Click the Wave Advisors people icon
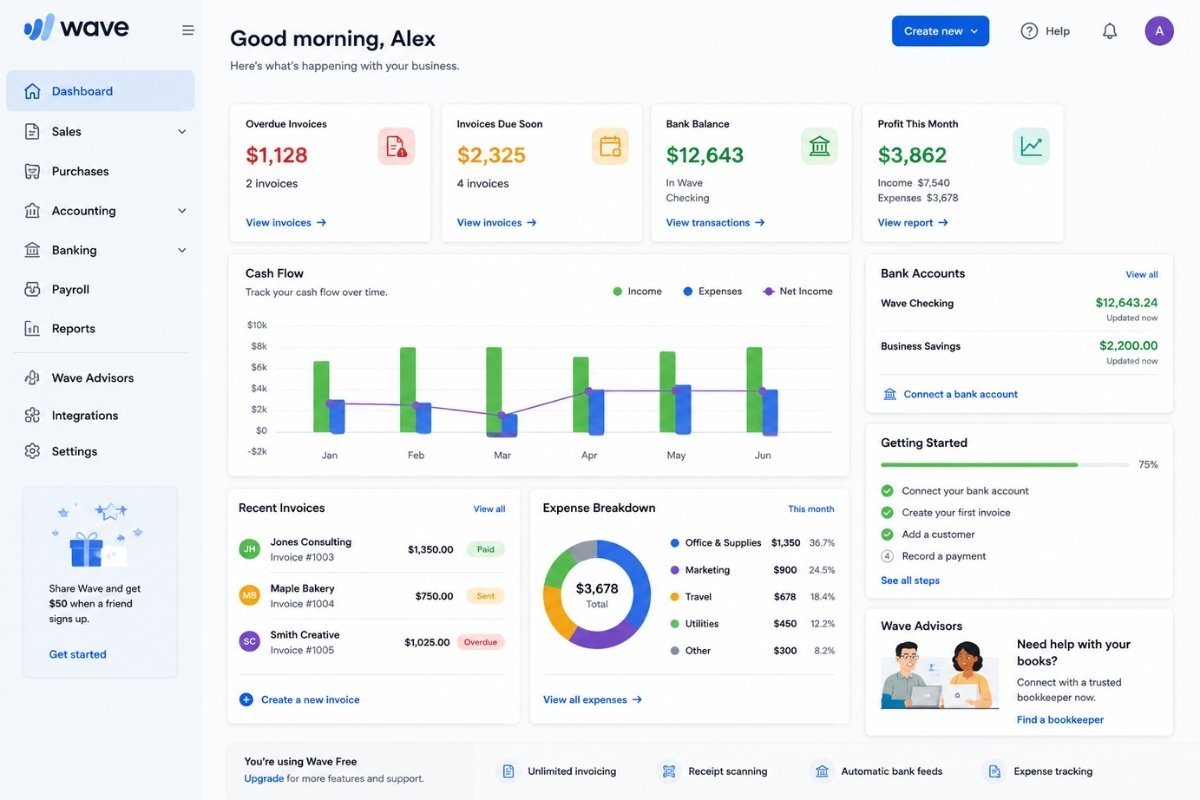The width and height of the screenshot is (1200, 800). click(32, 378)
